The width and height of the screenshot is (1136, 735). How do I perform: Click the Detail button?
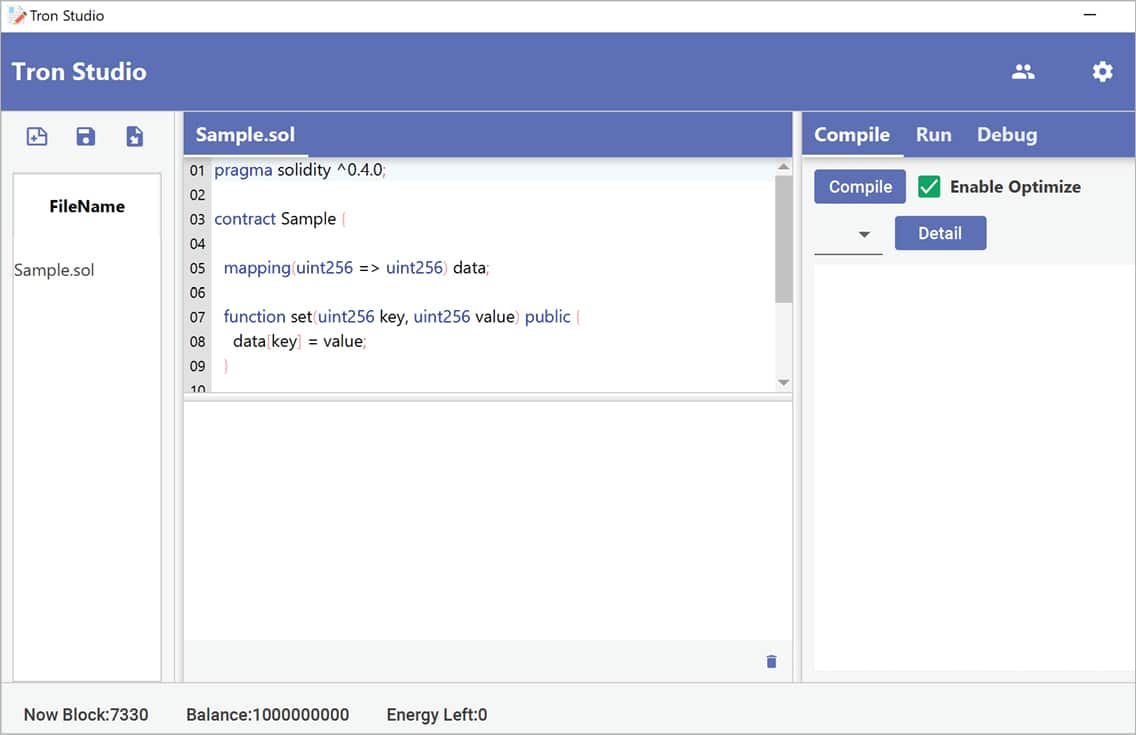click(940, 233)
